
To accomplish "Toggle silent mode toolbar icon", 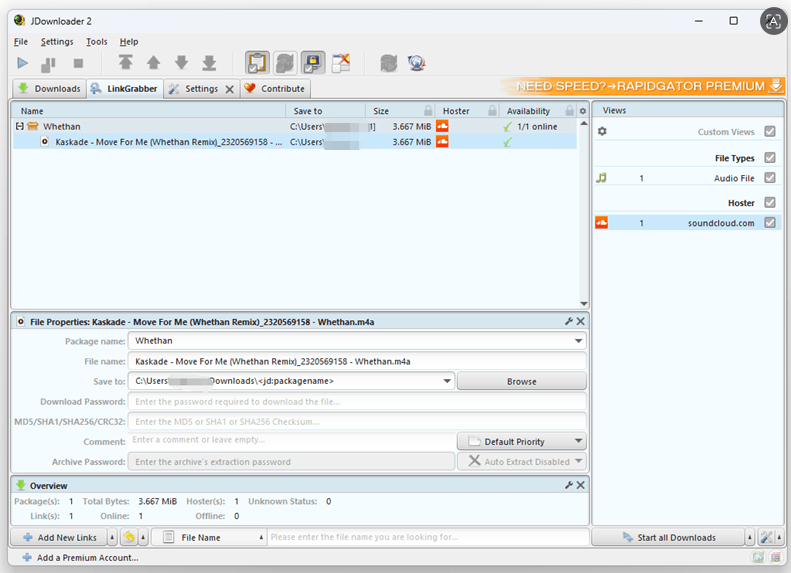I will click(x=341, y=63).
